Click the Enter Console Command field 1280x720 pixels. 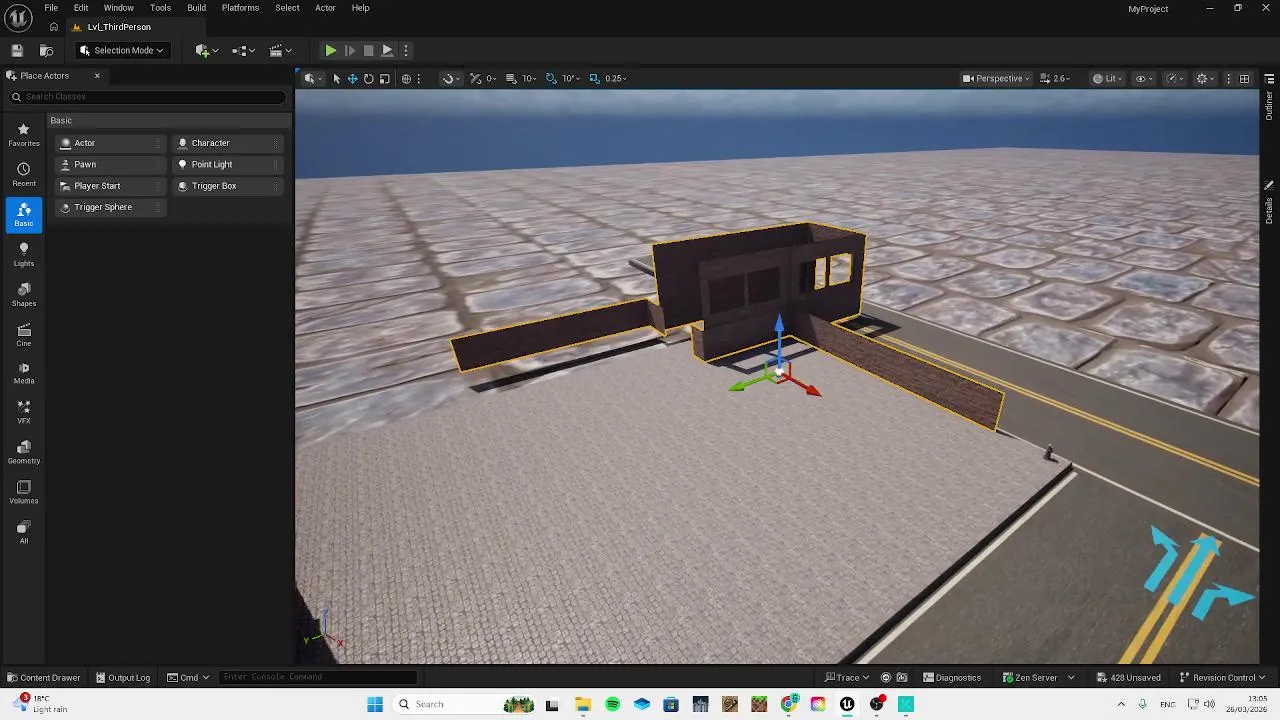point(317,677)
